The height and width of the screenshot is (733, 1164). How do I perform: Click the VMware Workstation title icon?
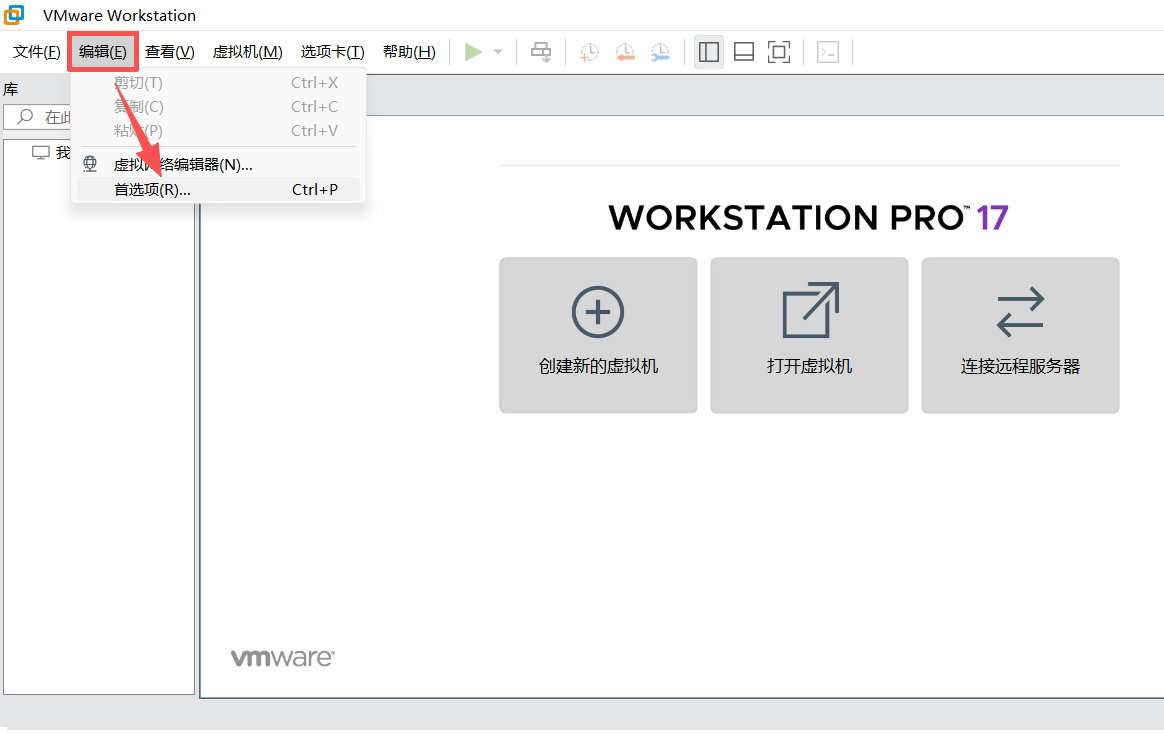tap(14, 15)
